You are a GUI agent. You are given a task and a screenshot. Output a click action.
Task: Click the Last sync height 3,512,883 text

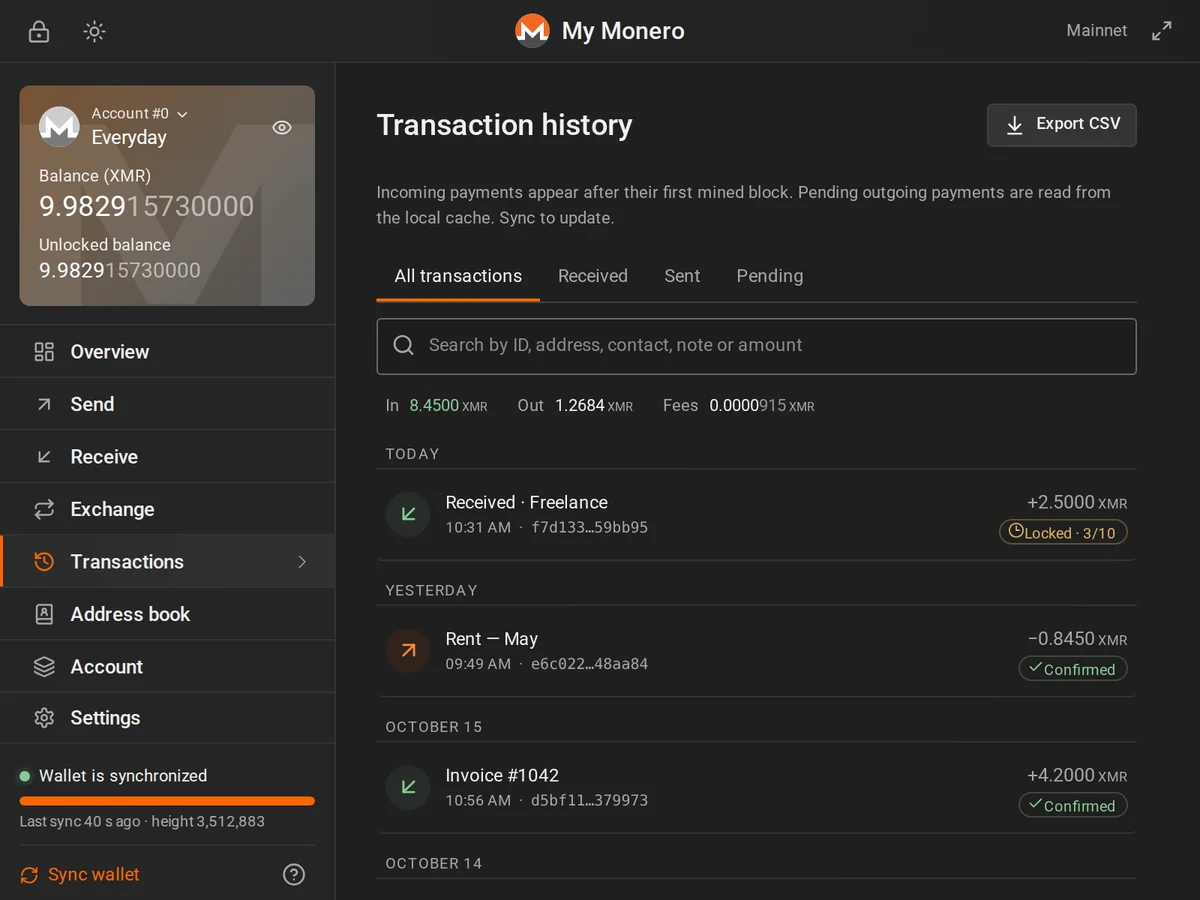142,822
